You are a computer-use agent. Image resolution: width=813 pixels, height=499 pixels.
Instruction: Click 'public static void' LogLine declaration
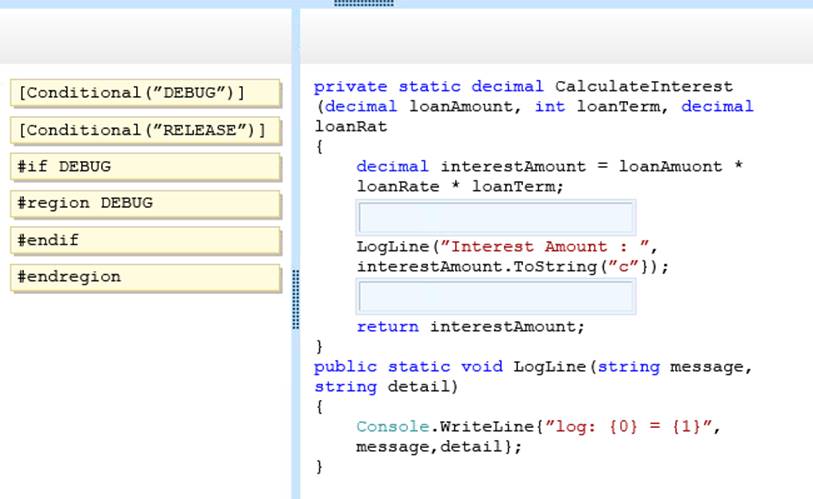click(408, 367)
